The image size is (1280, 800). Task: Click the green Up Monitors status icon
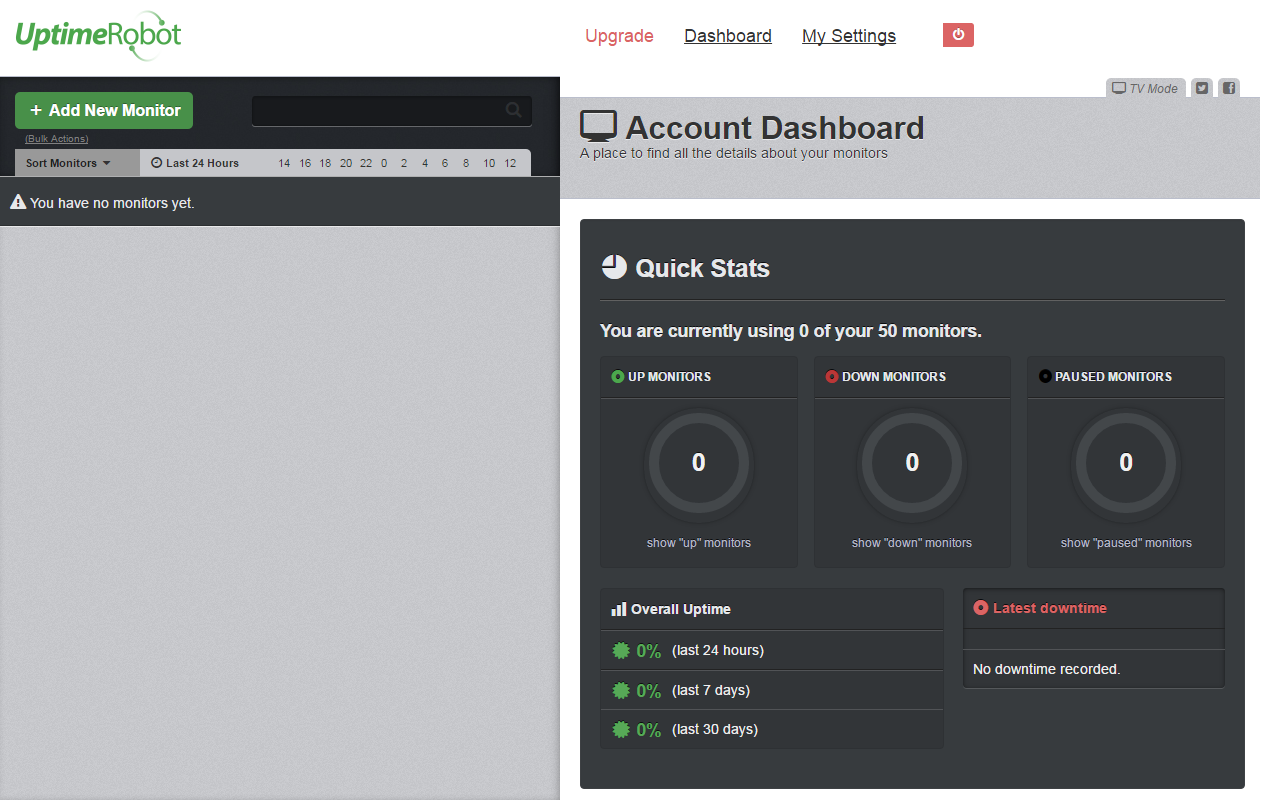coord(618,377)
